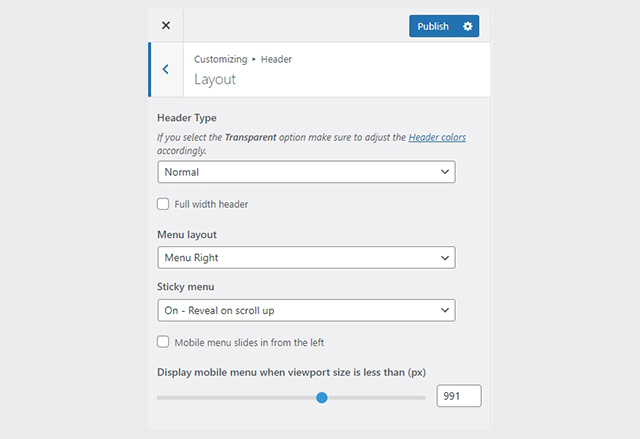Viewport: 640px width, 439px height.
Task: Click the chevron arrow on Sticky menu select
Action: click(445, 310)
